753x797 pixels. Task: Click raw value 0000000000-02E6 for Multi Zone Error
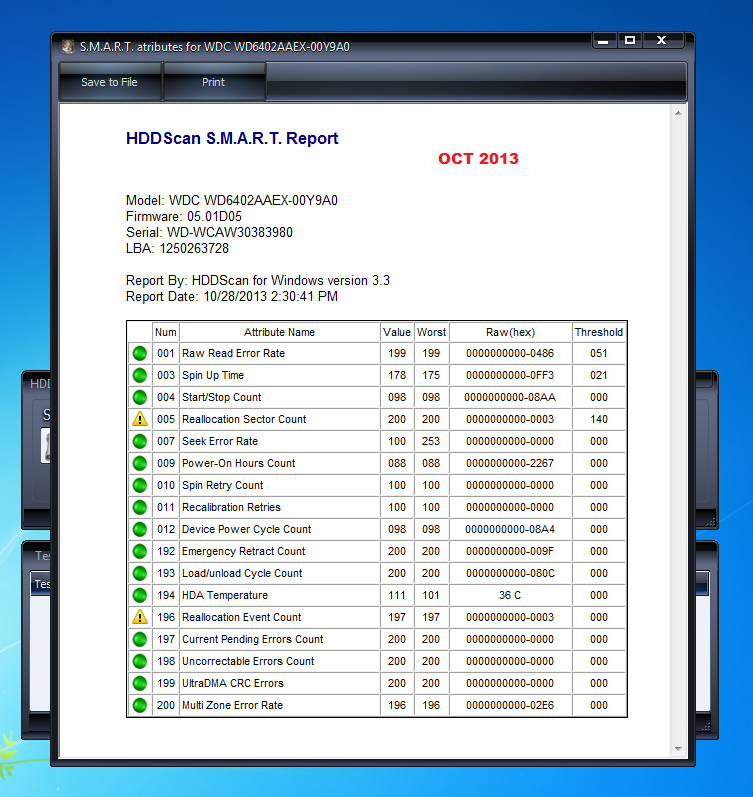pos(510,705)
